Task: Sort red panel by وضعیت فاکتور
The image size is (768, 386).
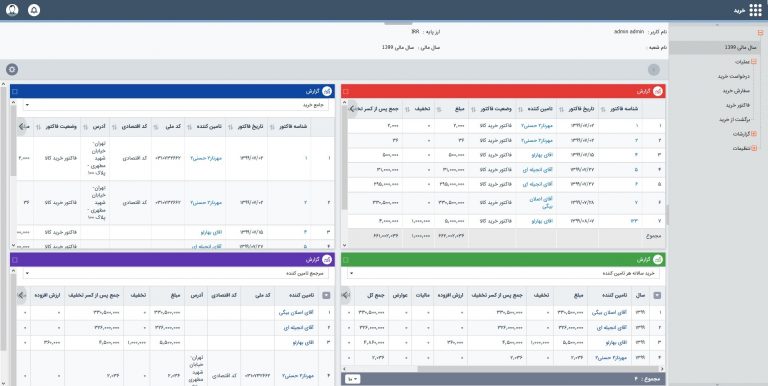Action: point(474,109)
